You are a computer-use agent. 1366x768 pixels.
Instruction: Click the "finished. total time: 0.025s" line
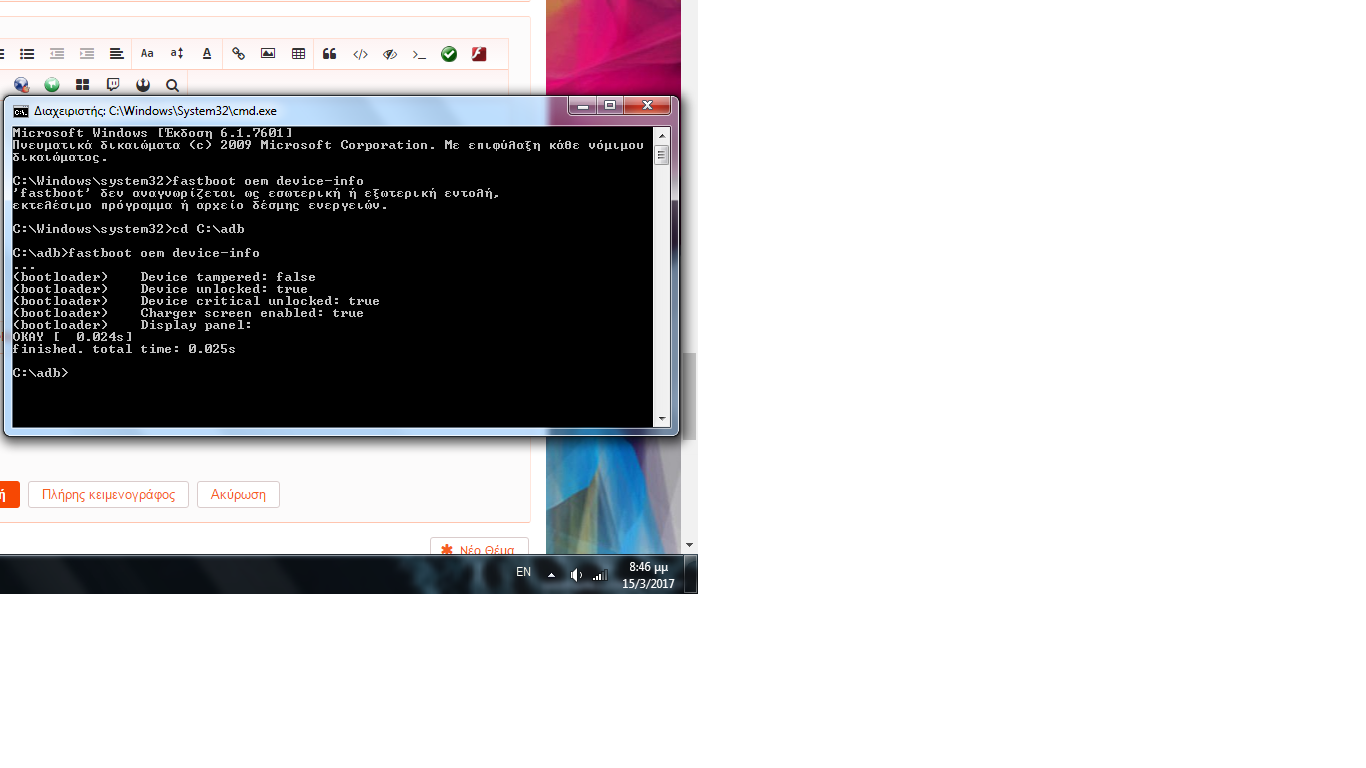coord(124,349)
